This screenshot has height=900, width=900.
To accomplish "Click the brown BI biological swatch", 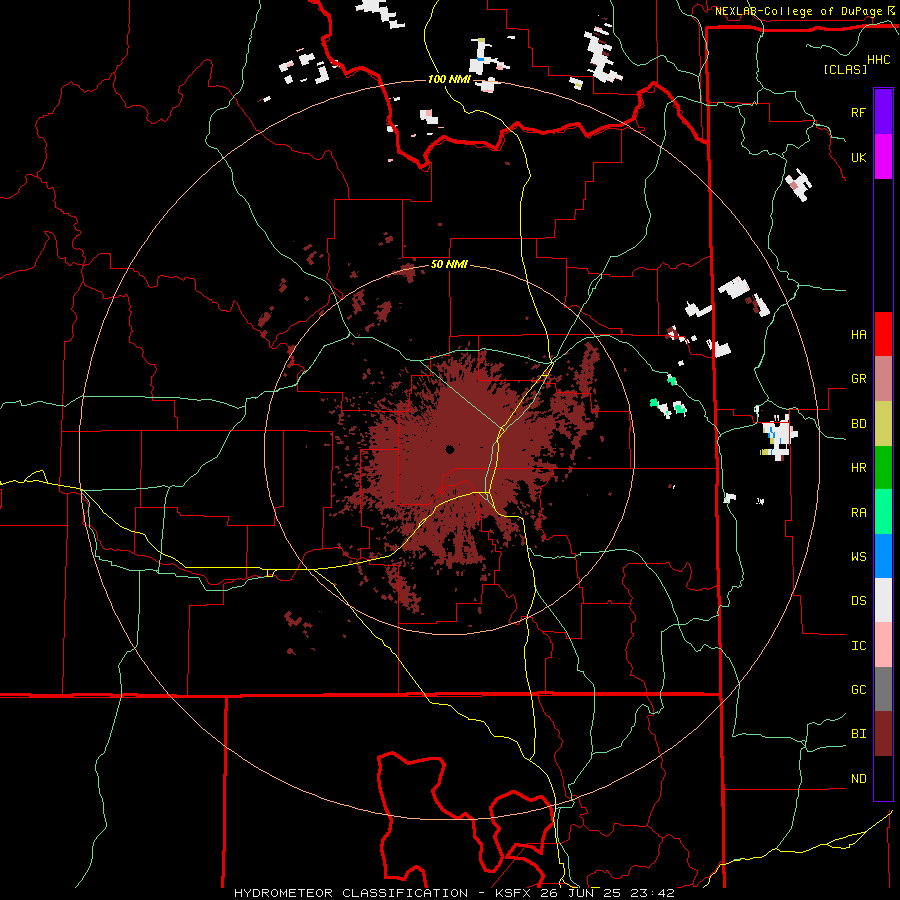I will click(x=883, y=734).
